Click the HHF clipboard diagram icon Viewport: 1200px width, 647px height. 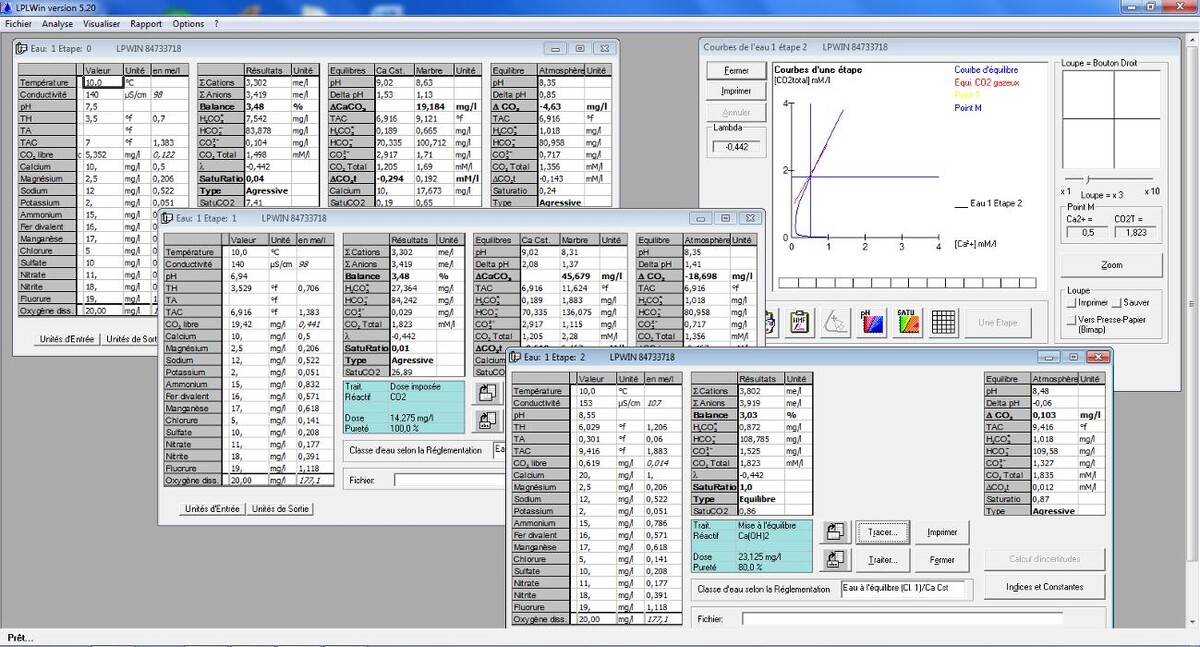(800, 322)
